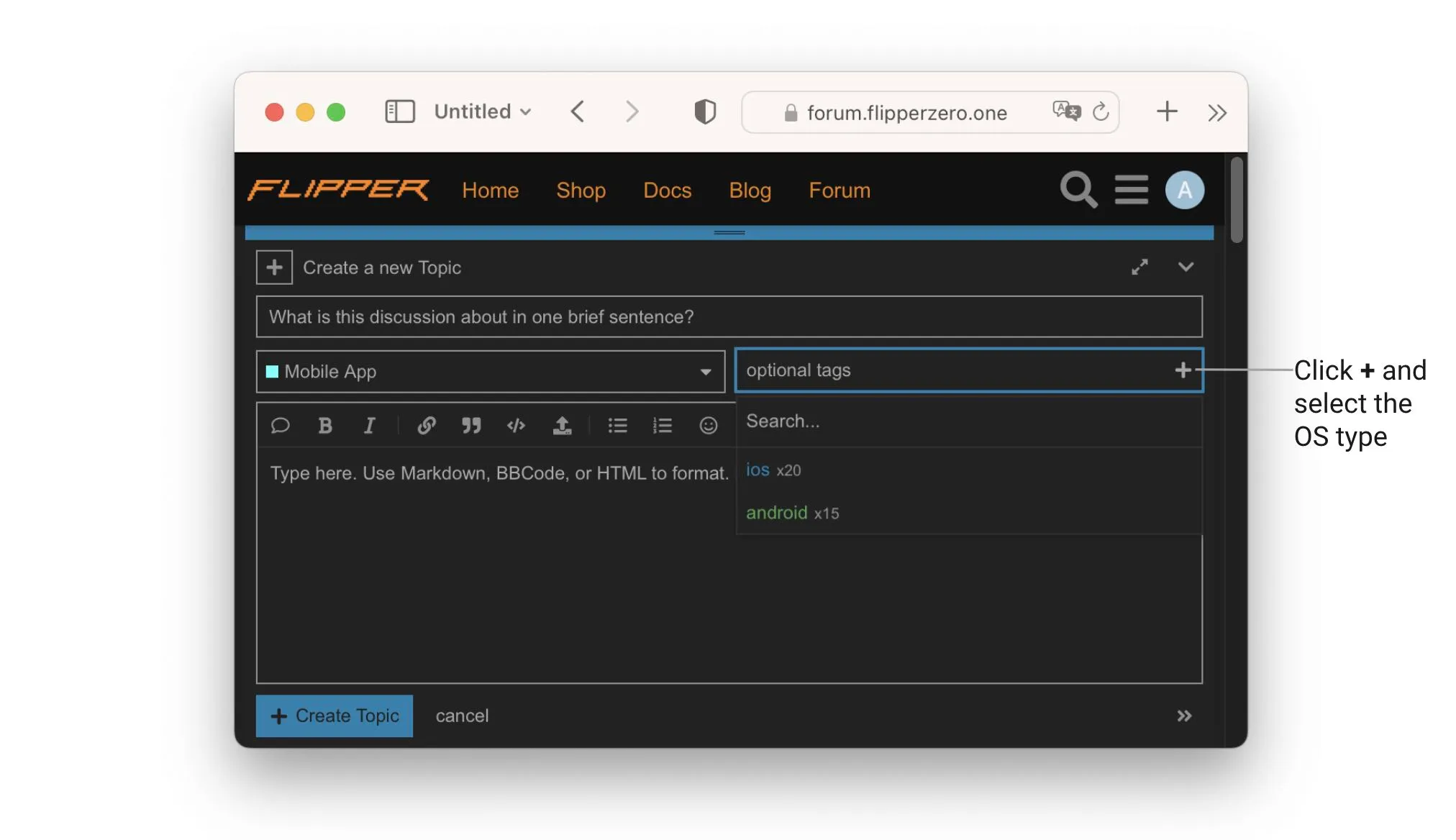Toggle bold formatting
The height and width of the screenshot is (840, 1456).
[325, 426]
